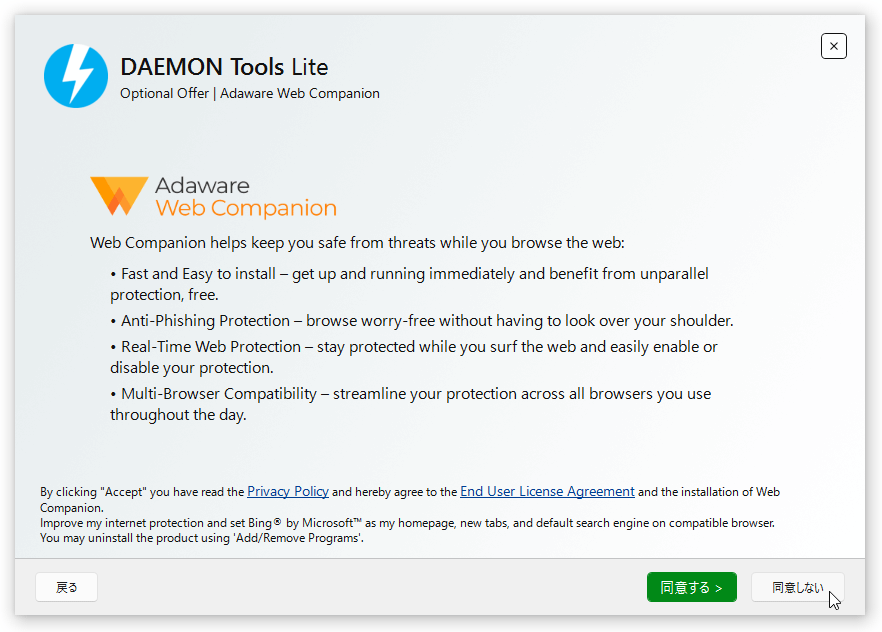Close the installer with the X button
882x632 pixels.
pyautogui.click(x=834, y=46)
